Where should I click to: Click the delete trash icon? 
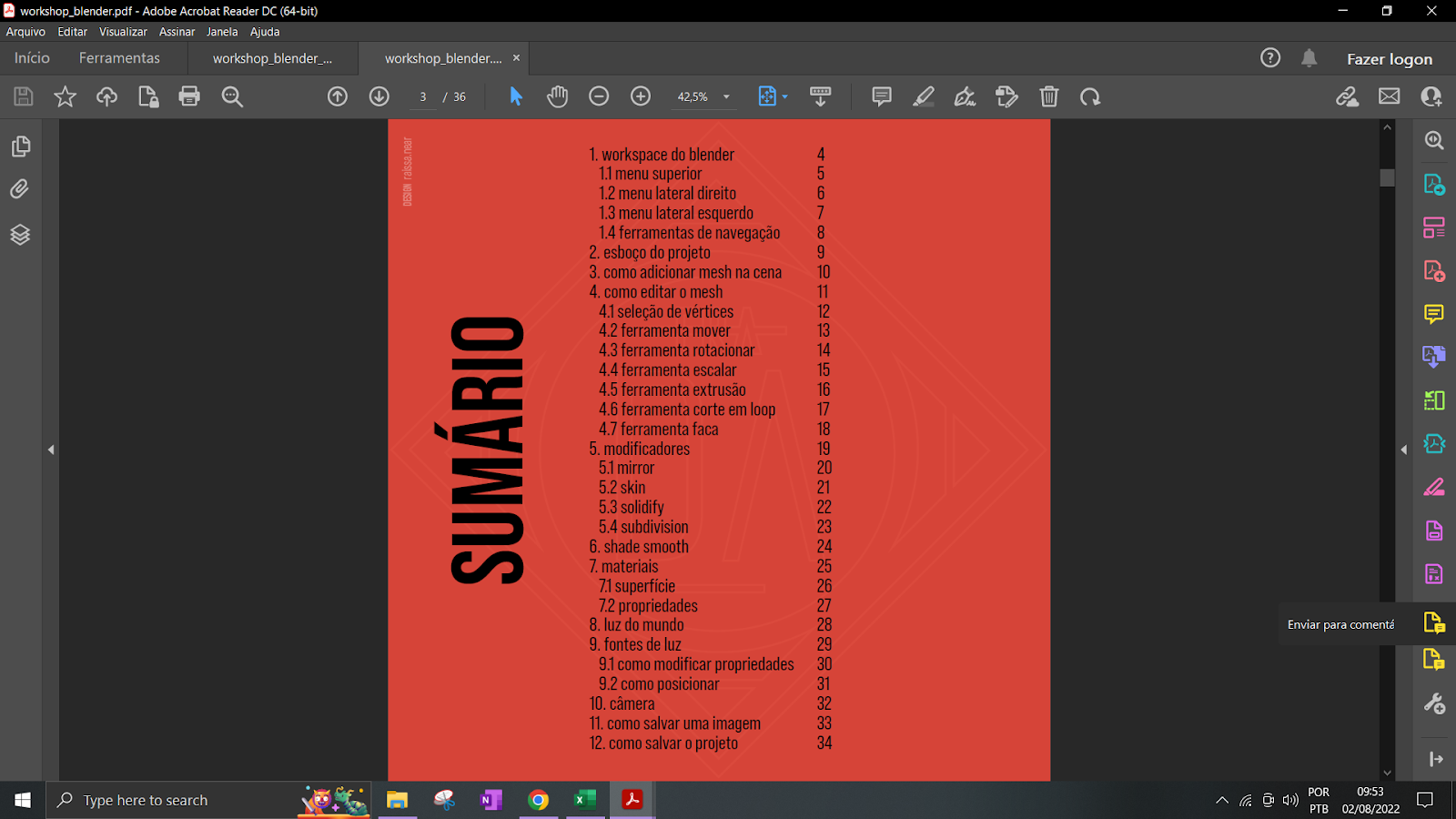(1049, 96)
